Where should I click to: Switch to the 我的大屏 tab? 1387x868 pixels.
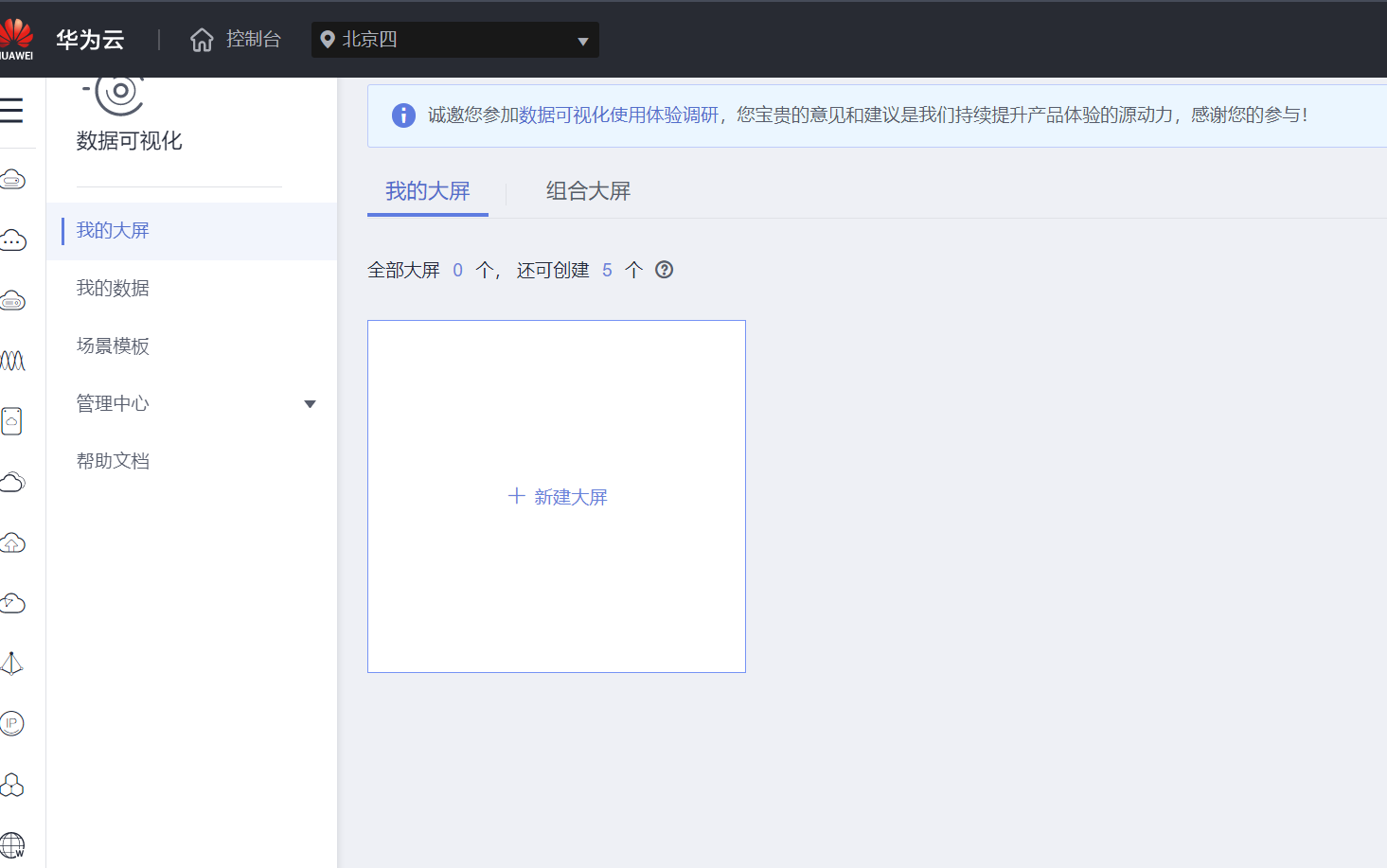428,191
